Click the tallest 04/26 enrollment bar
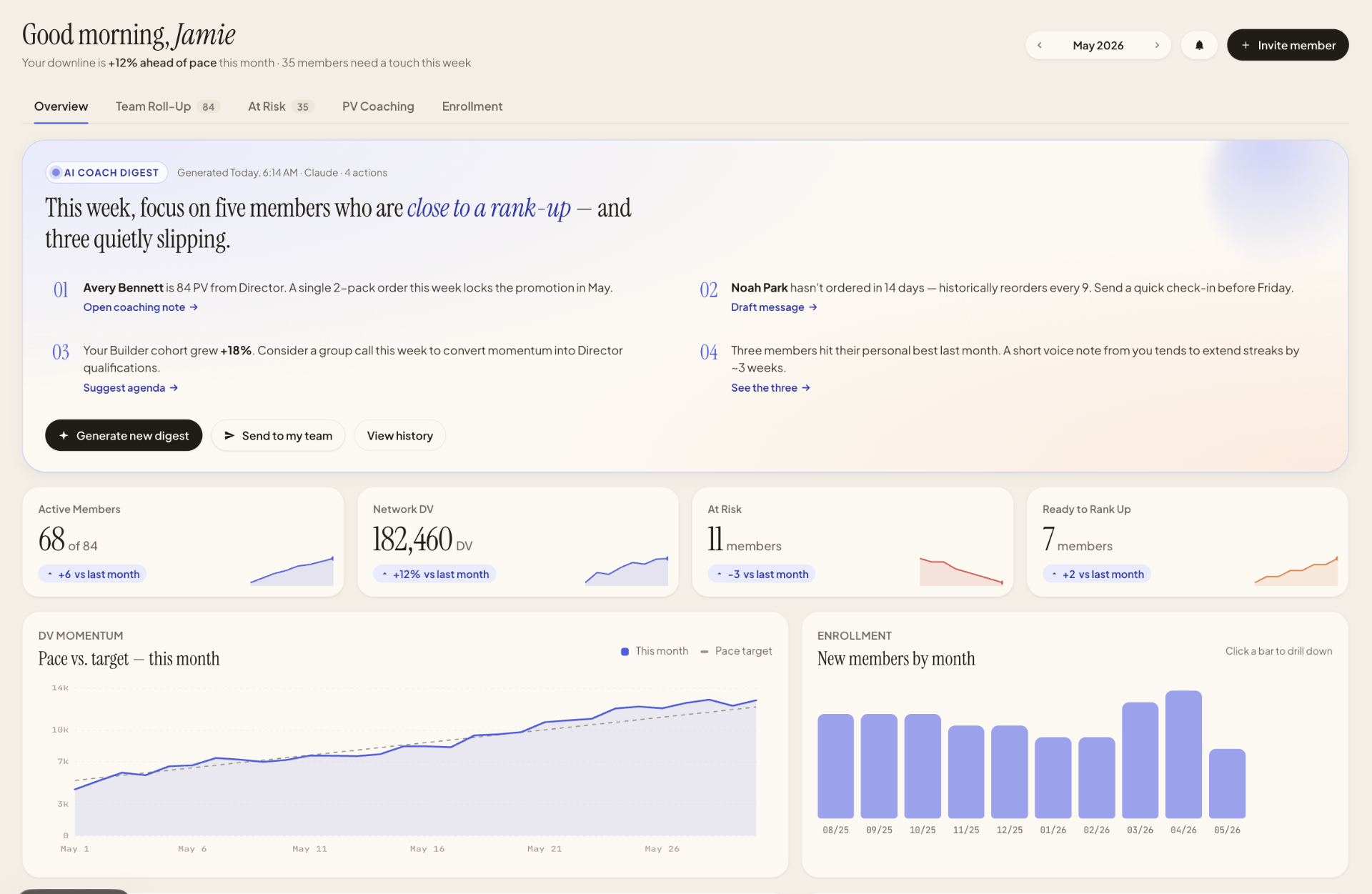 pos(1183,755)
